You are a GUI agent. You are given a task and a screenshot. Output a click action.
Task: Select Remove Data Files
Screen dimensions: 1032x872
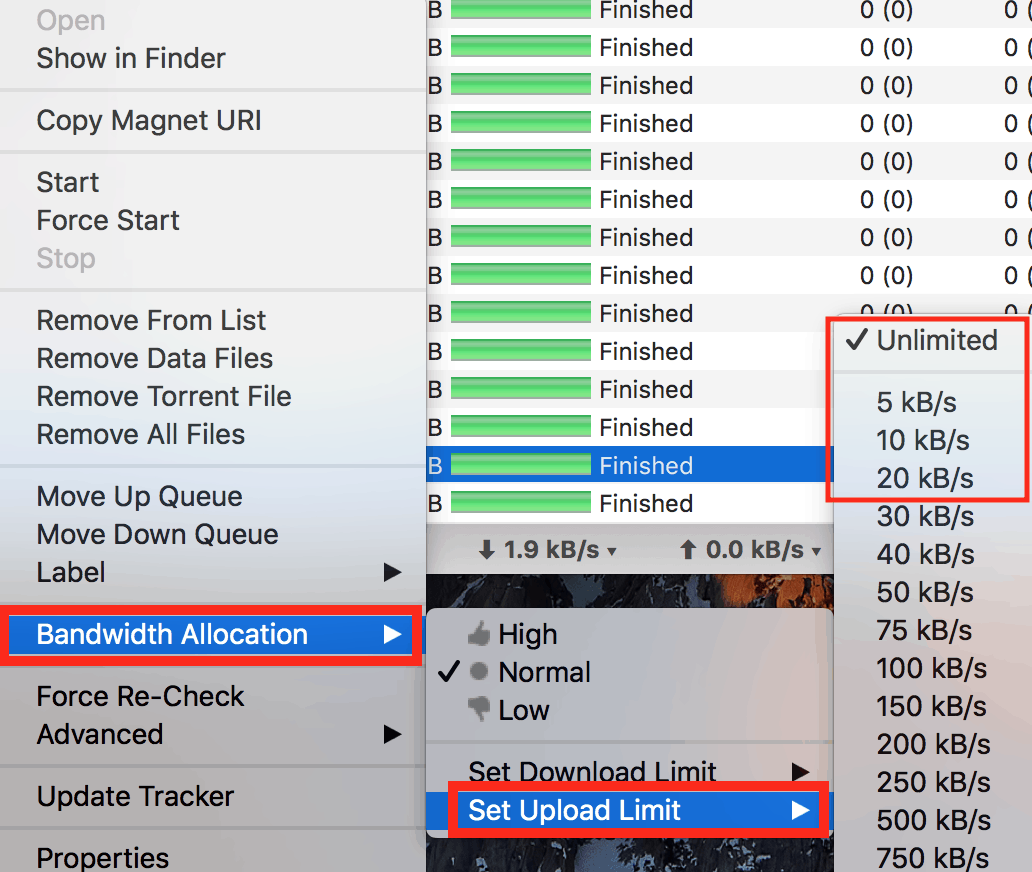pyautogui.click(x=155, y=358)
